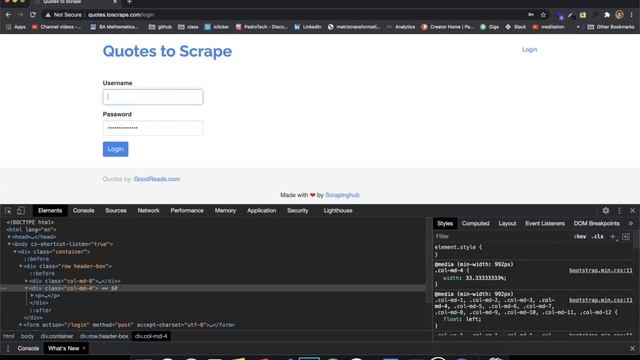Activate the inspect element picker icon

click(x=8, y=211)
